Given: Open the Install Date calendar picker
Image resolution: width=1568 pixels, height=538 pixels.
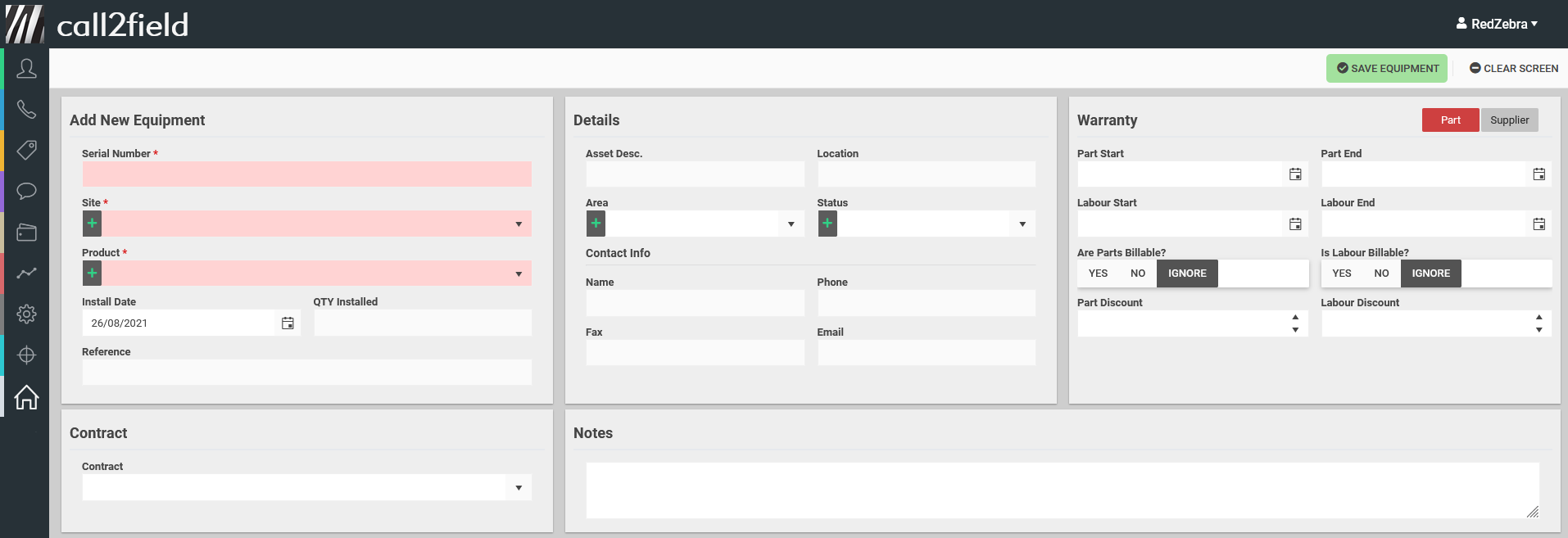Looking at the screenshot, I should point(288,323).
